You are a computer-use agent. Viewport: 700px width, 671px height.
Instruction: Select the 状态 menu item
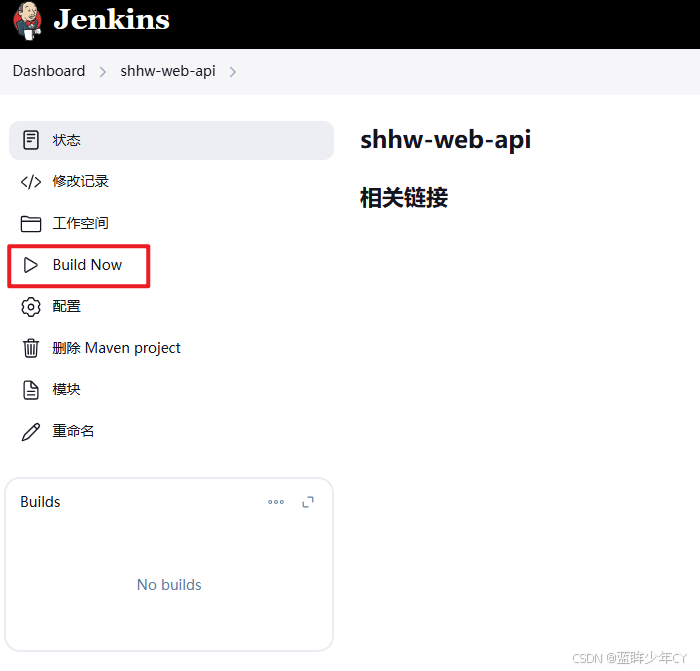pos(171,140)
